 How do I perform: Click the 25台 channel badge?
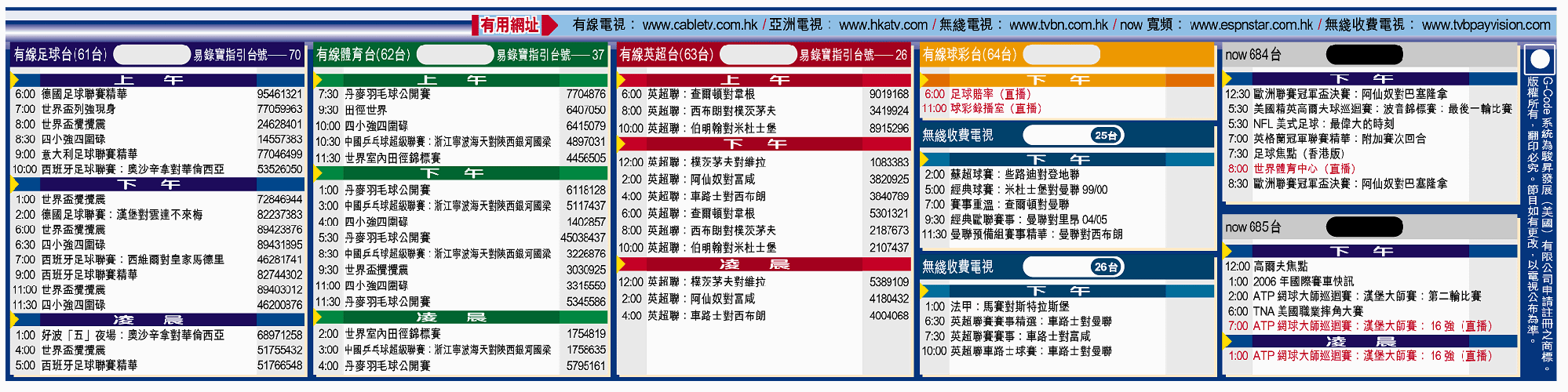(x=1107, y=136)
